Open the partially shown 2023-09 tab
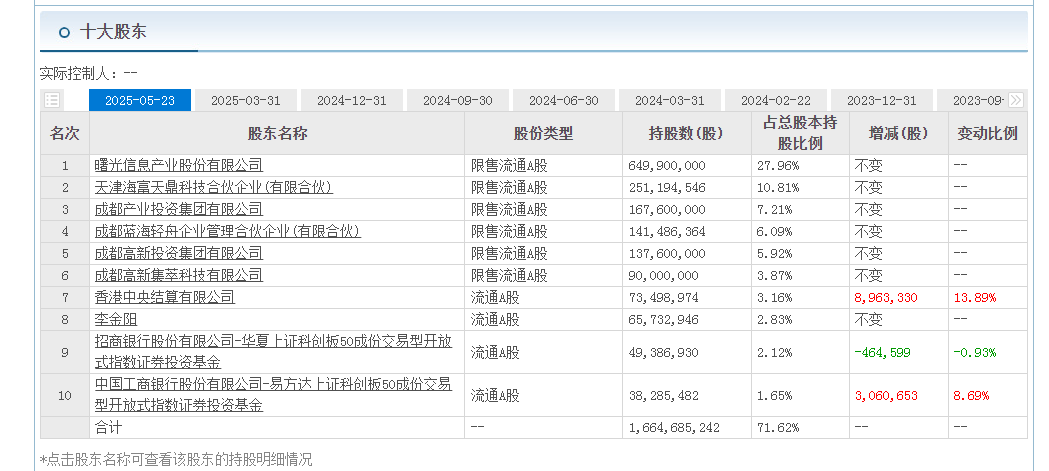Viewport: 1049px width, 471px height. point(972,100)
